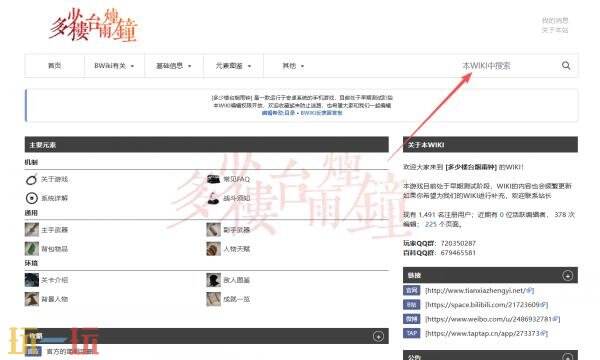
Task: Click the site logo at top left
Action: [93, 25]
